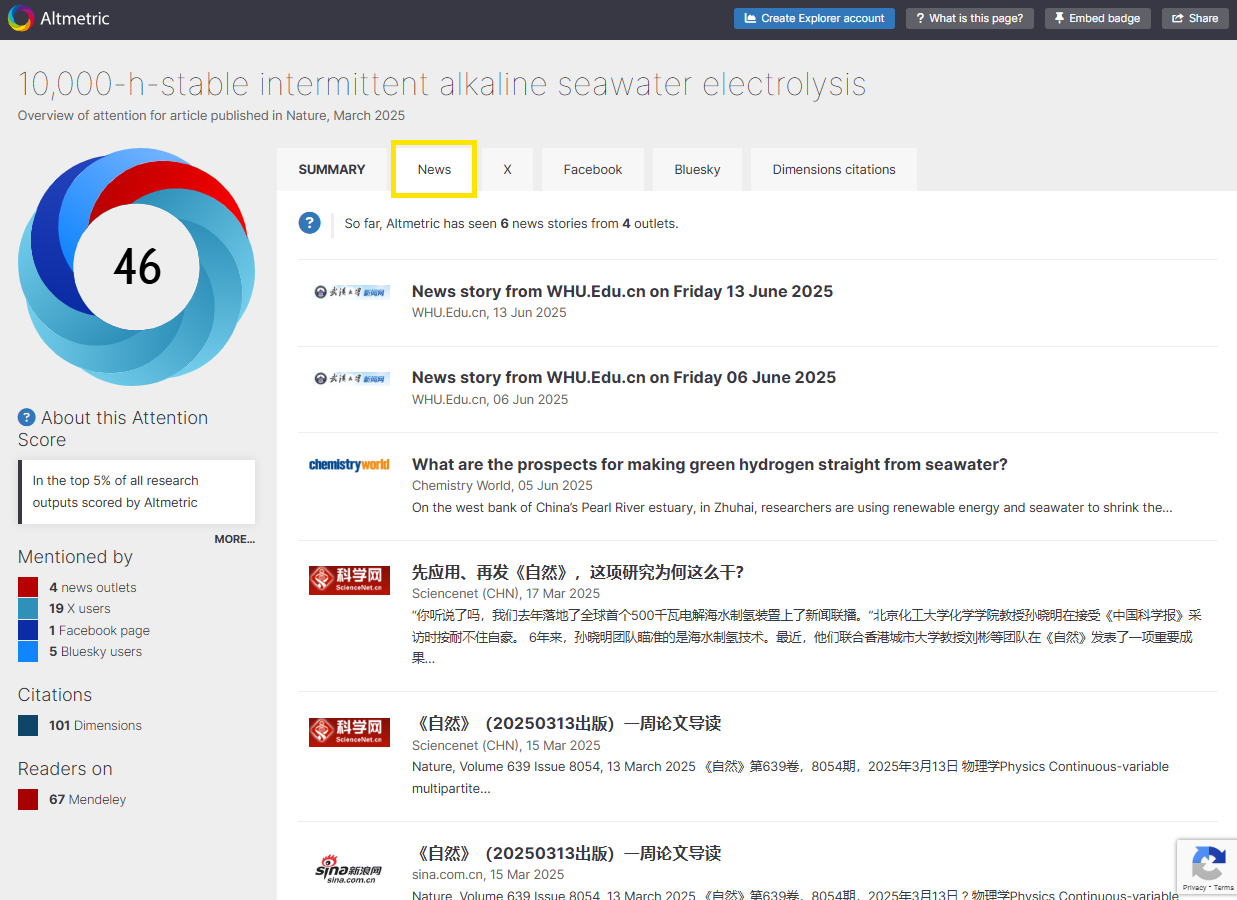Switch to the SUMMARY tab
Image resolution: width=1237 pixels, height=900 pixels.
point(332,169)
